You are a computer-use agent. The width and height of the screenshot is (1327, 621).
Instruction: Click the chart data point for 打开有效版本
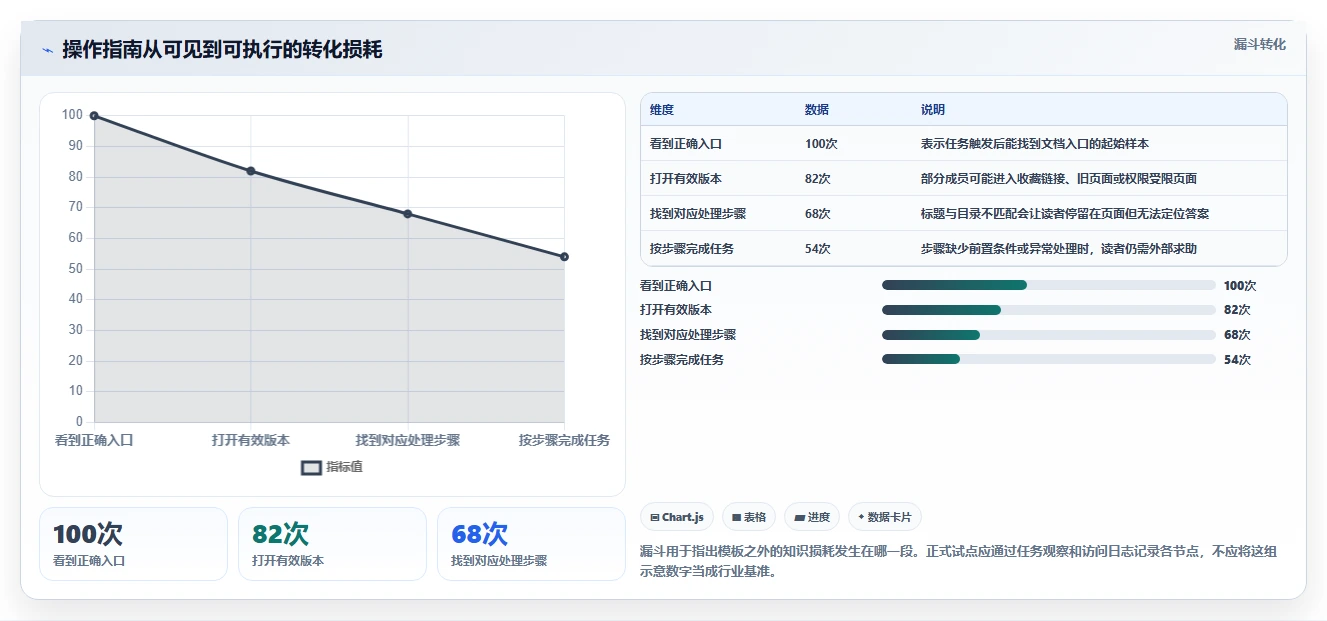pos(251,171)
